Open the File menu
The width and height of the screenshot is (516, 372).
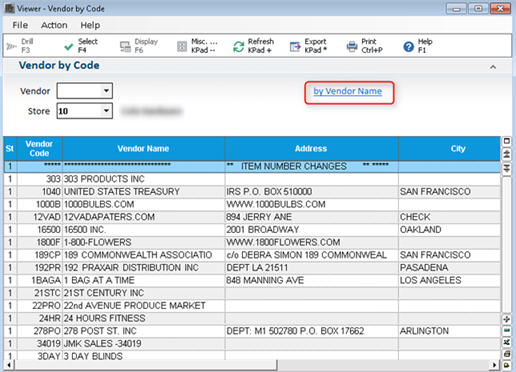20,25
